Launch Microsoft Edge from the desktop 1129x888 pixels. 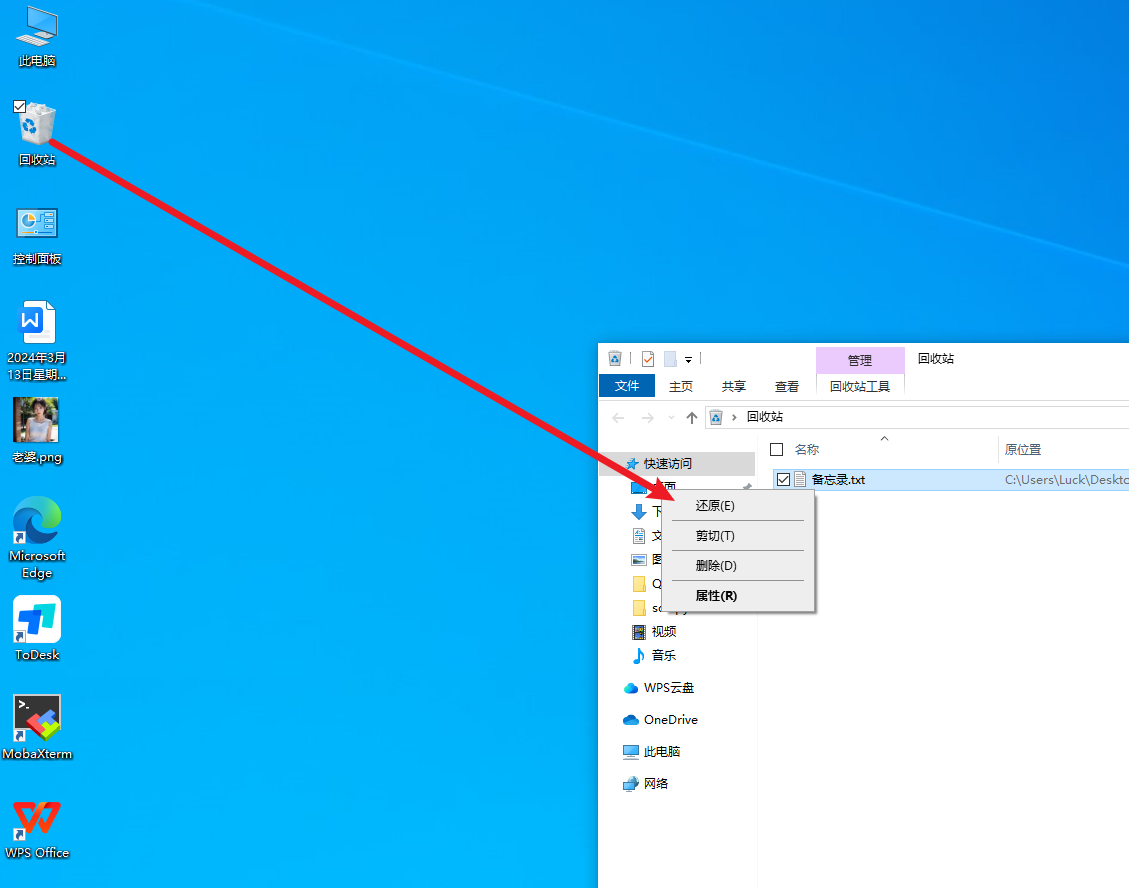pyautogui.click(x=37, y=523)
